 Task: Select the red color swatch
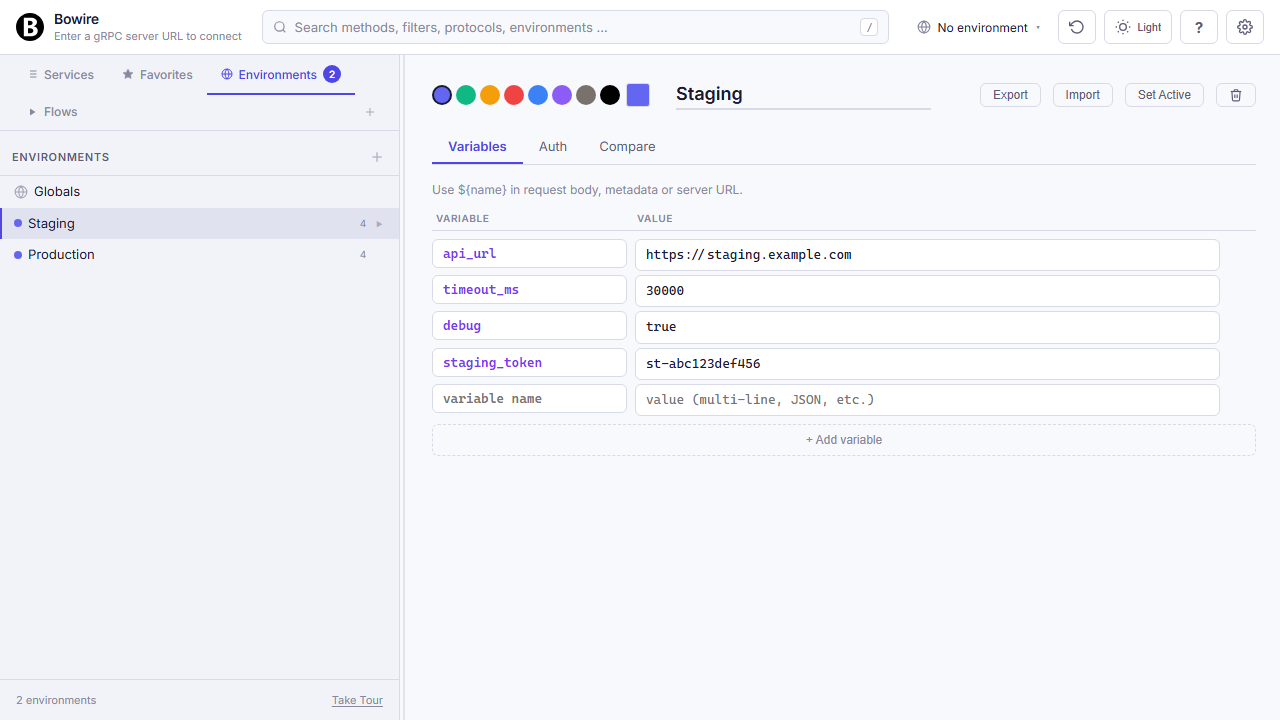[x=514, y=95]
